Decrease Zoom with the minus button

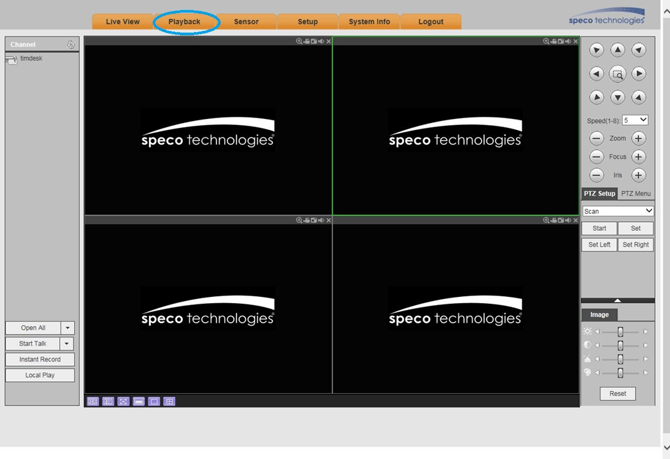(x=597, y=138)
